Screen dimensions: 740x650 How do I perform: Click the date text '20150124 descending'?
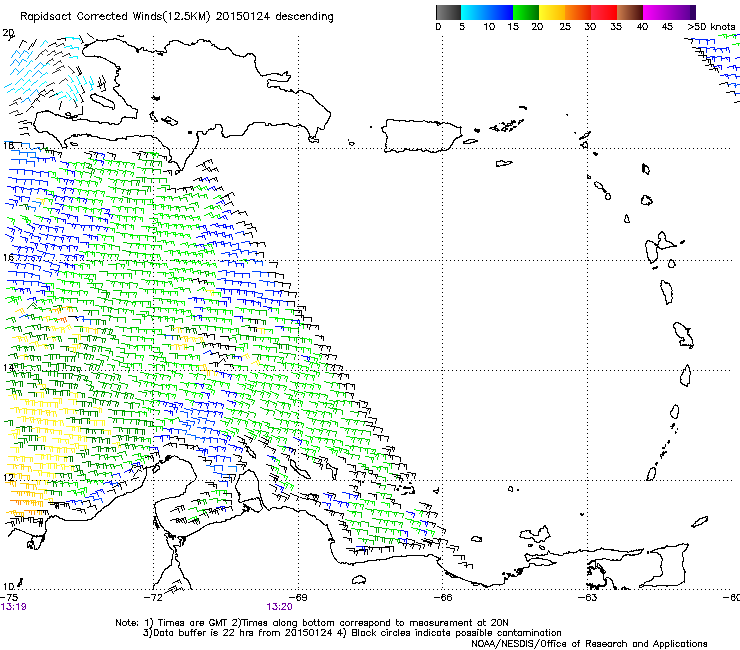click(275, 17)
